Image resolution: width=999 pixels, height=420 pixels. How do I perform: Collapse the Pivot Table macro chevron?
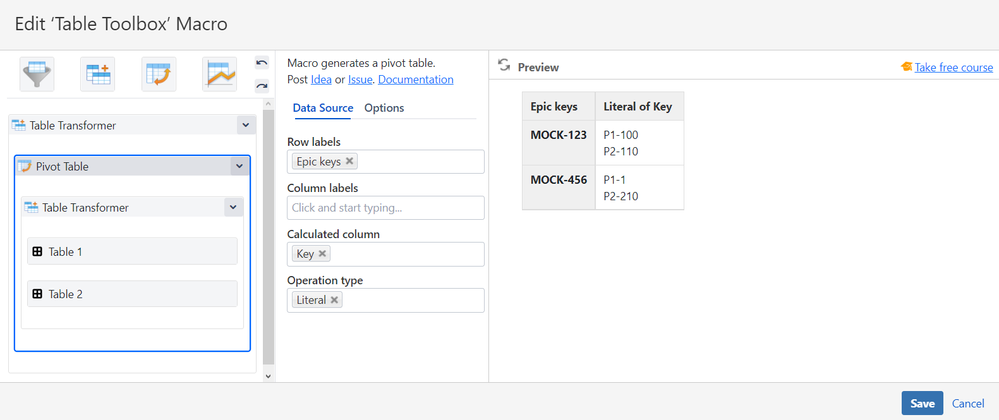pos(238,167)
